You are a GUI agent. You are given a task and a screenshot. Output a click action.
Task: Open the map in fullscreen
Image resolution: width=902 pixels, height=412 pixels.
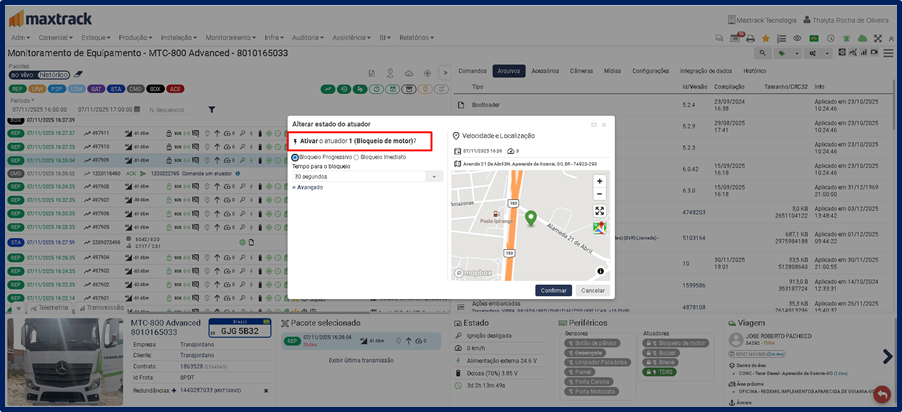pos(599,211)
